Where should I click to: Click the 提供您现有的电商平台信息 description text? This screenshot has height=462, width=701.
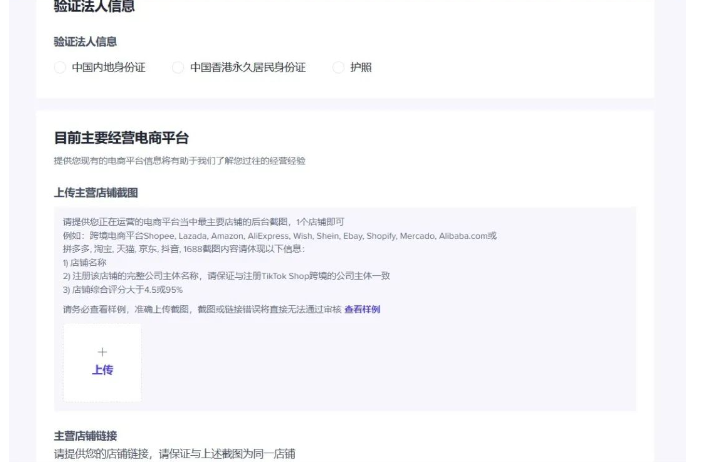(179, 161)
